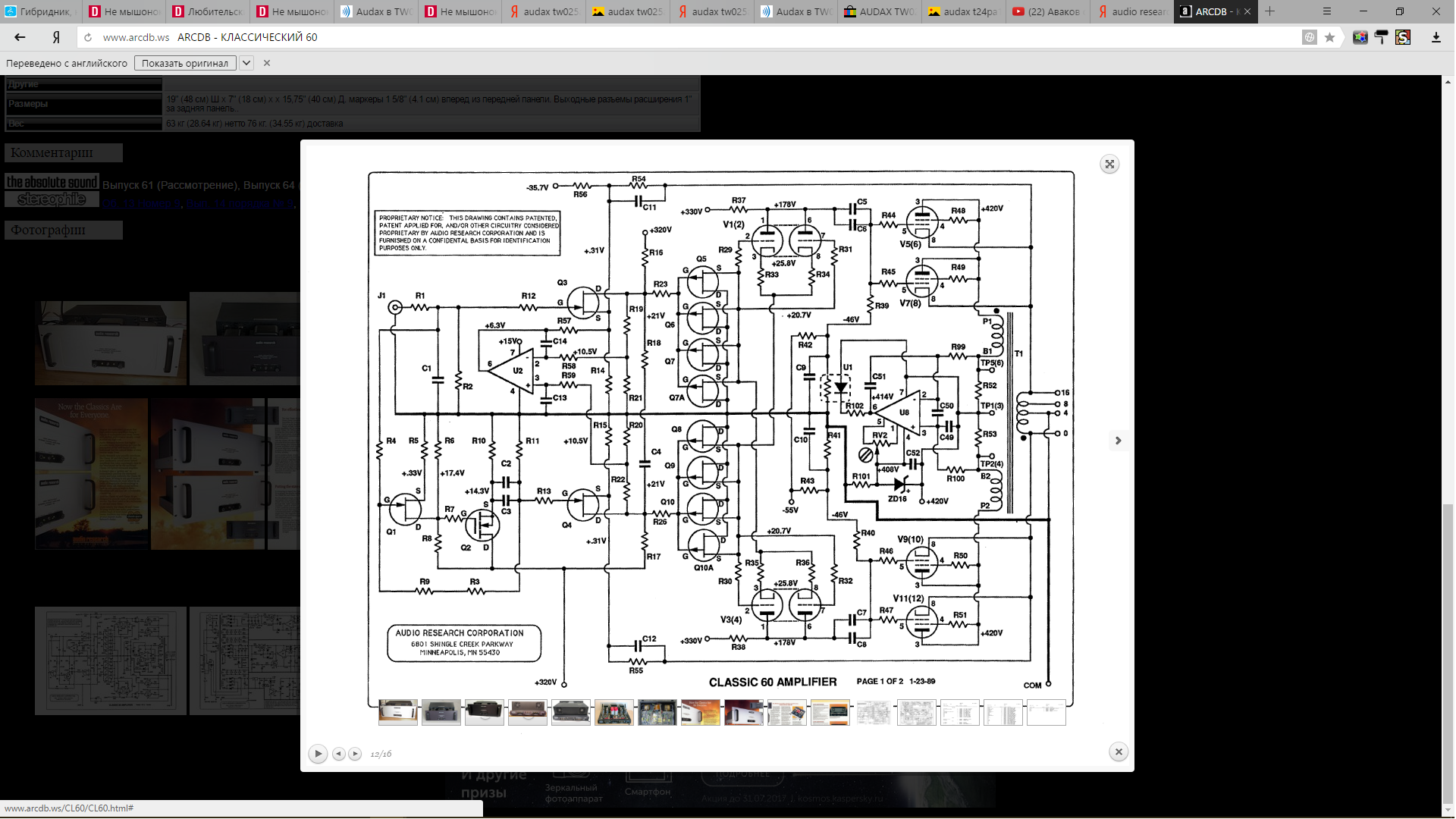Switch to 'audio resear' tab

coord(1131,11)
